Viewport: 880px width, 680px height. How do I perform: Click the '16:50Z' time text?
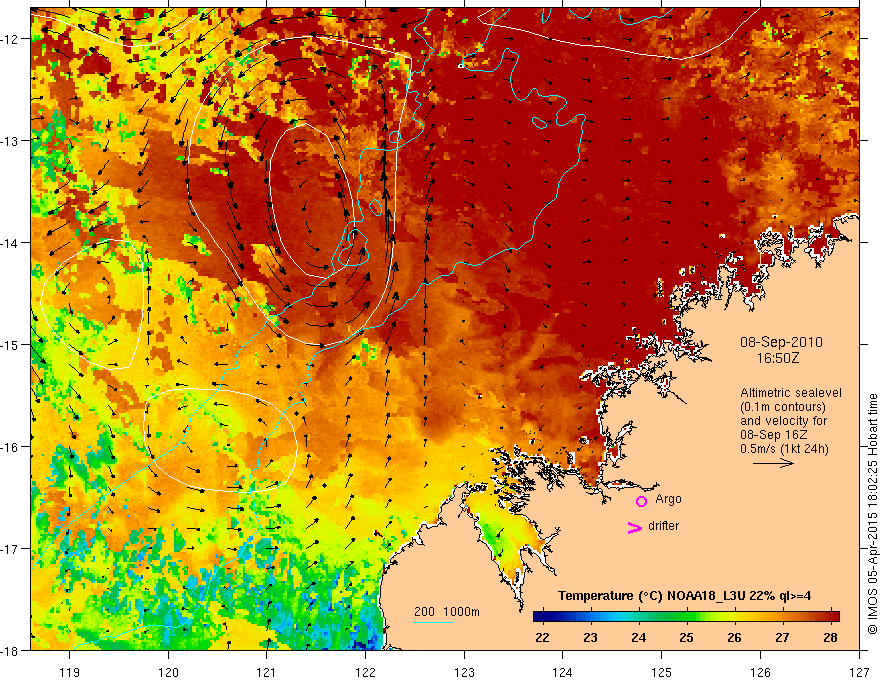coord(778,357)
